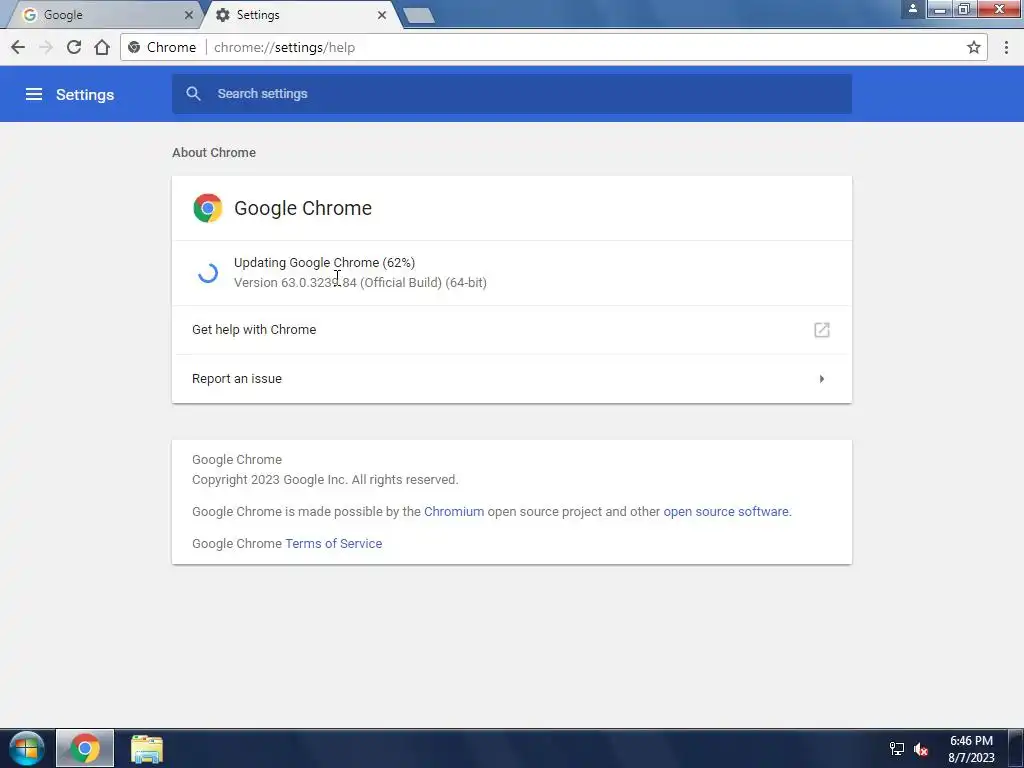
Task: Click the forward navigation arrow
Action: point(46,47)
